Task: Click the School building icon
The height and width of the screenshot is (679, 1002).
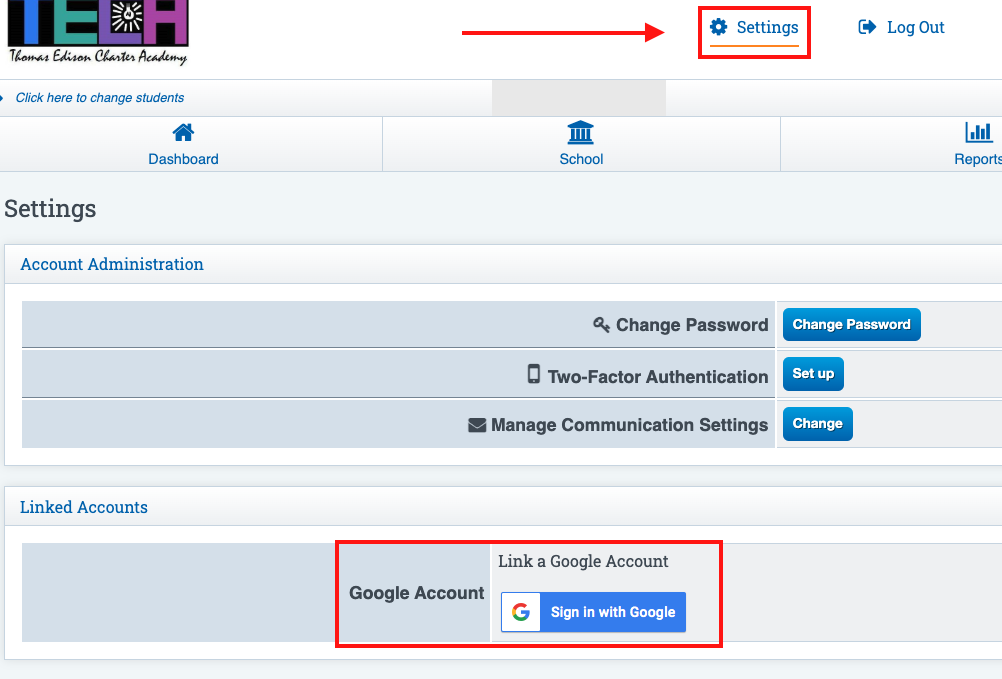Action: 581,131
